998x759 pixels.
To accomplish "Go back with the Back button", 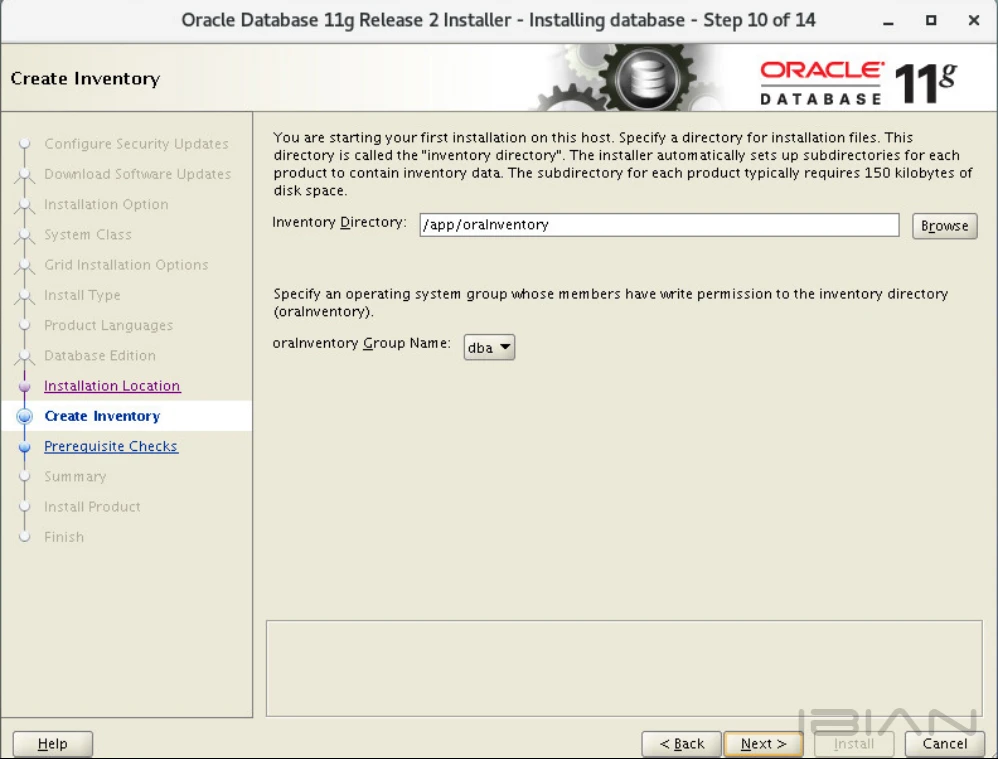I will point(681,744).
